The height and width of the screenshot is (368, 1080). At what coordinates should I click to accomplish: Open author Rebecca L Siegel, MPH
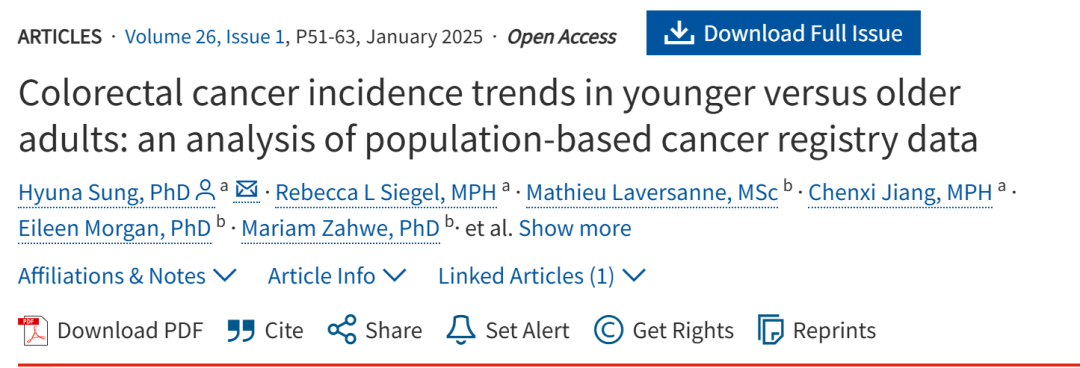pyautogui.click(x=386, y=193)
